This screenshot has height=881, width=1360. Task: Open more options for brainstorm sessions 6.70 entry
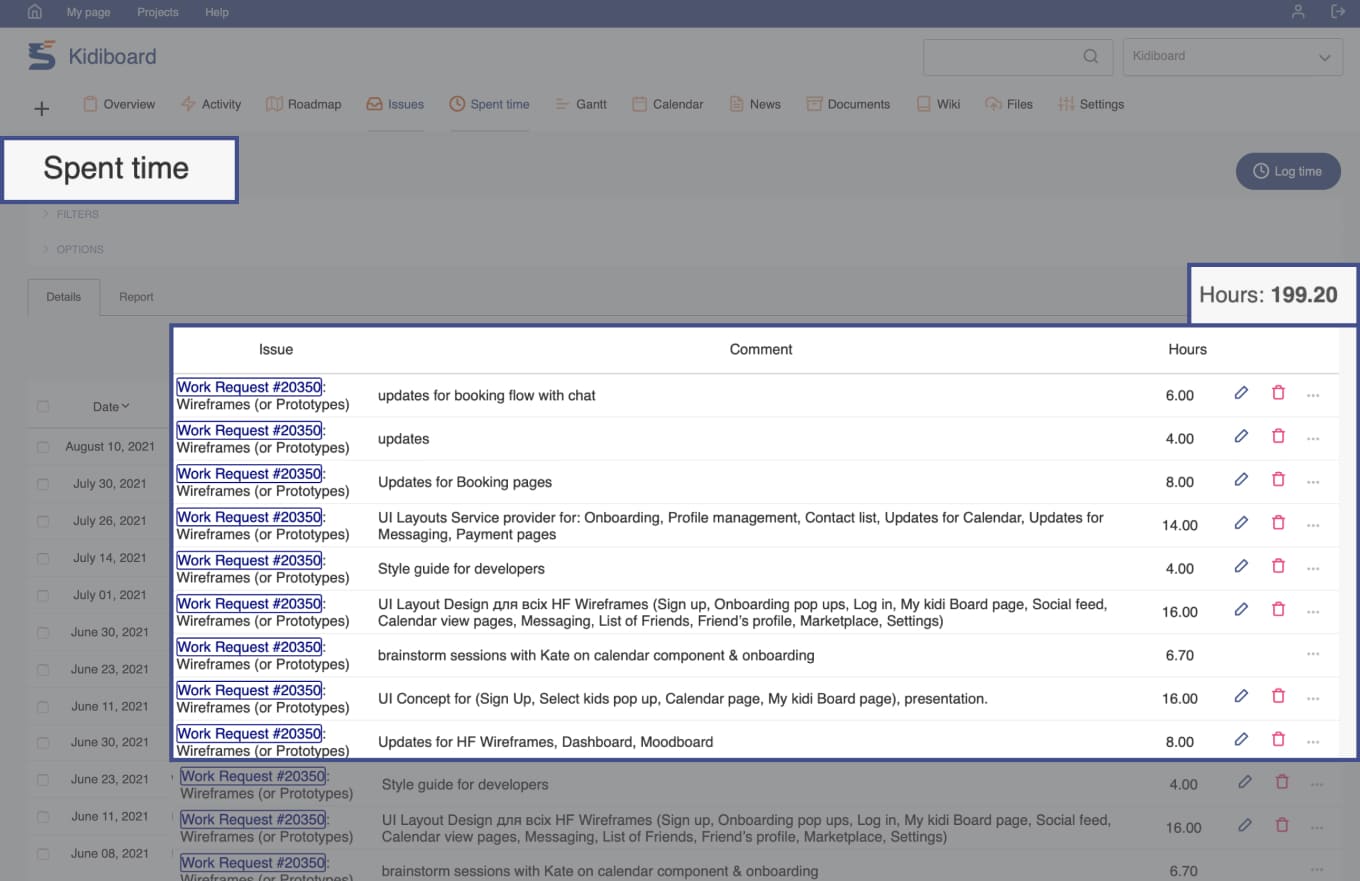coord(1313,655)
